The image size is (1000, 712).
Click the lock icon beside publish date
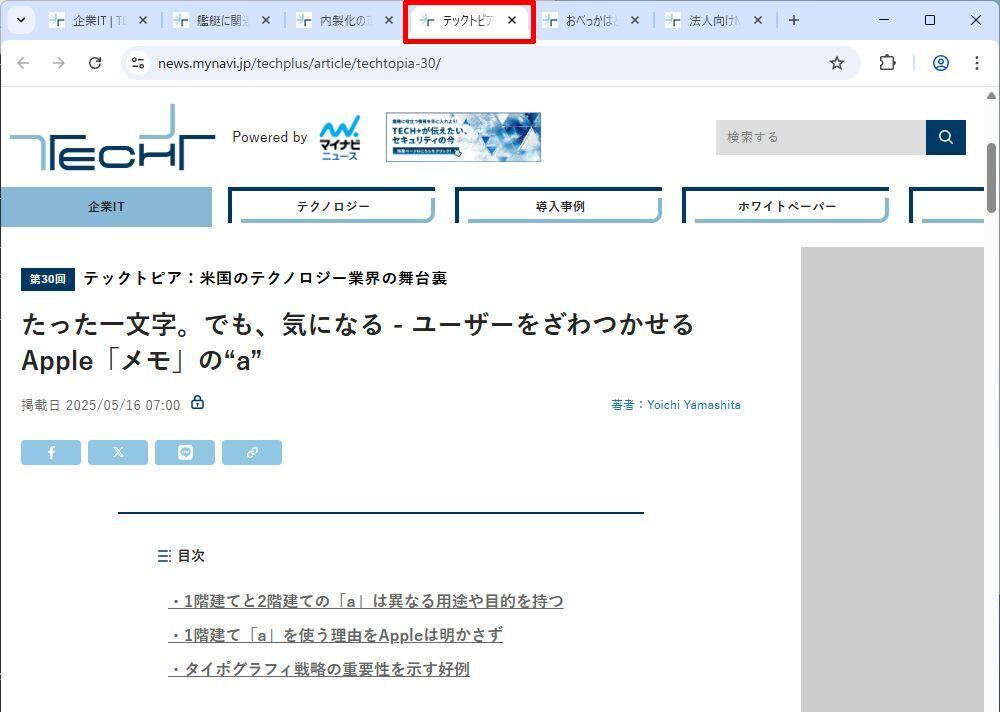tap(198, 403)
